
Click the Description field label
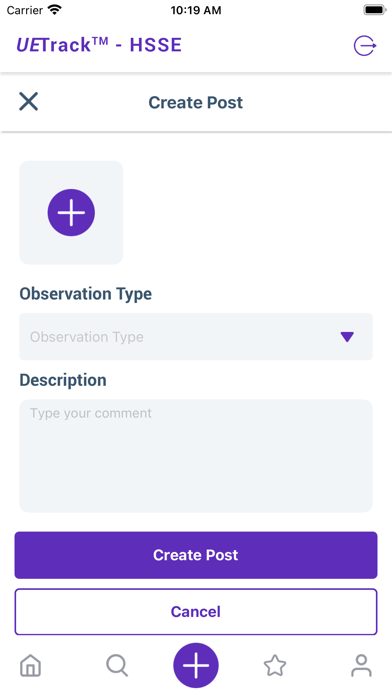(x=63, y=380)
